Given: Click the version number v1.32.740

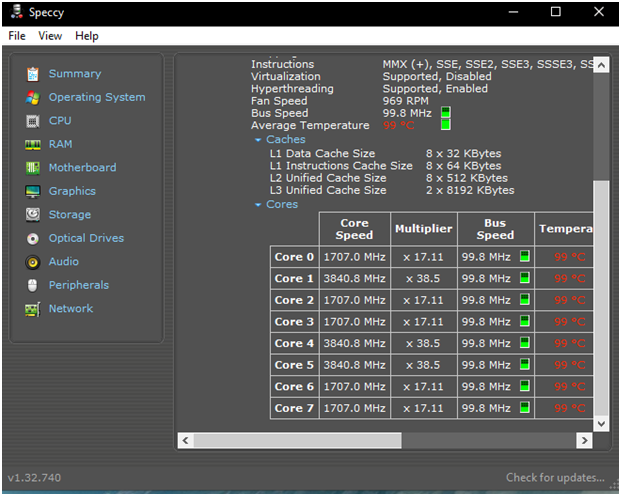Looking at the screenshot, I should coord(34,477).
